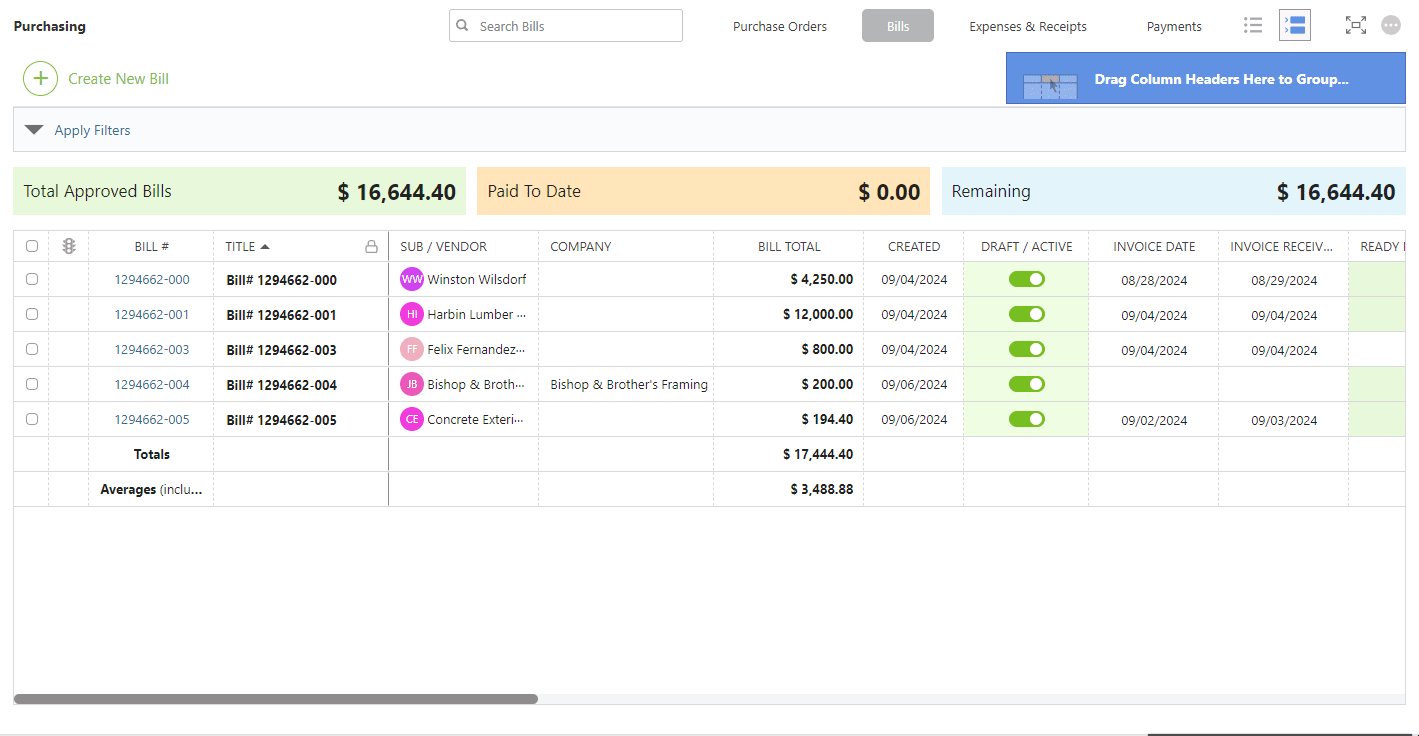Click the plus icon to create new bill
Viewport: 1419px width, 736px height.
[40, 79]
